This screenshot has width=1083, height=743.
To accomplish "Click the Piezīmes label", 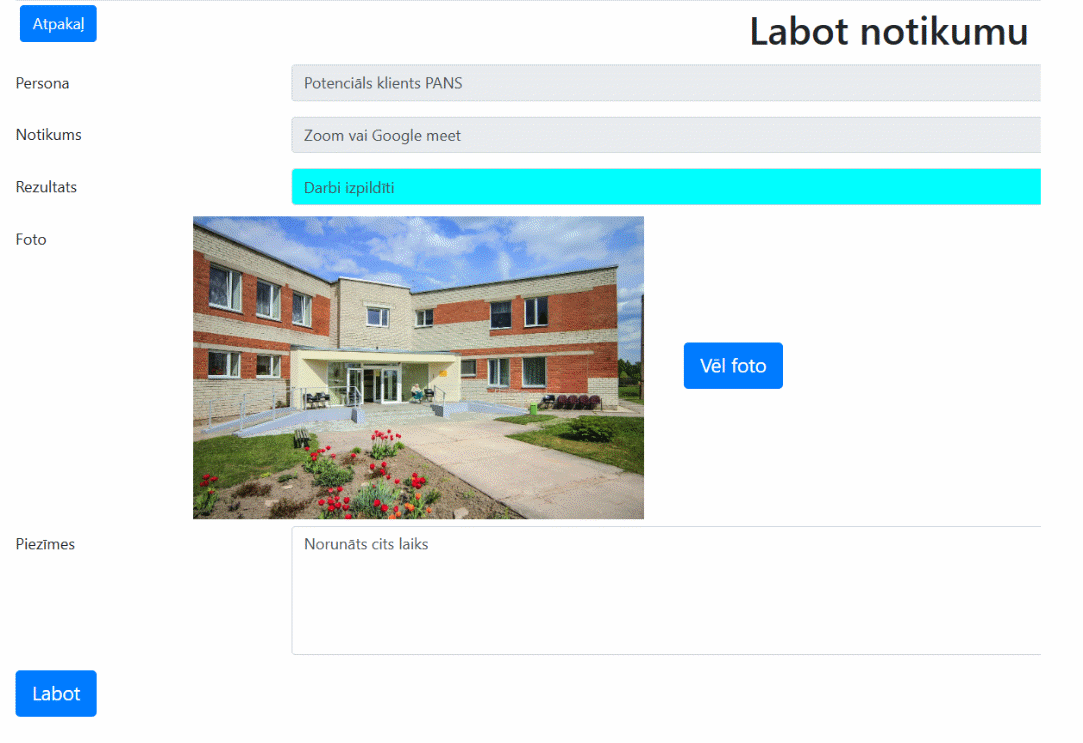I will tap(45, 544).
